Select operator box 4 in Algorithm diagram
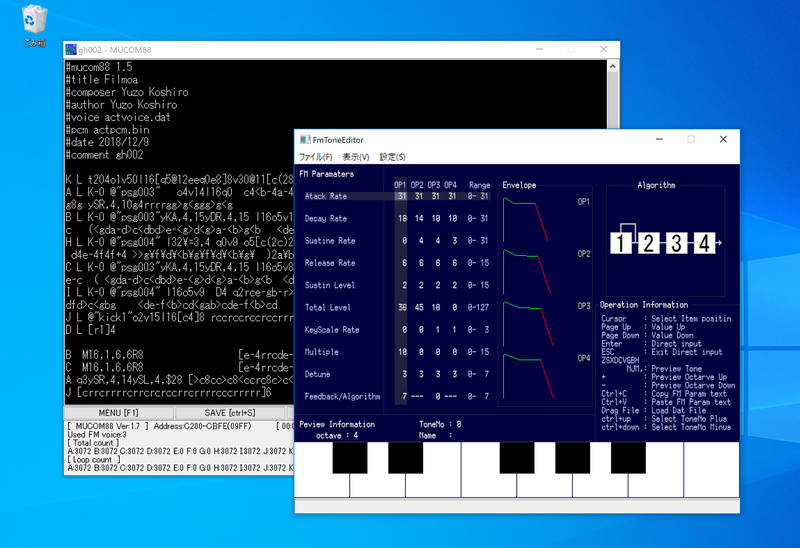This screenshot has width=800, height=548. click(x=704, y=243)
